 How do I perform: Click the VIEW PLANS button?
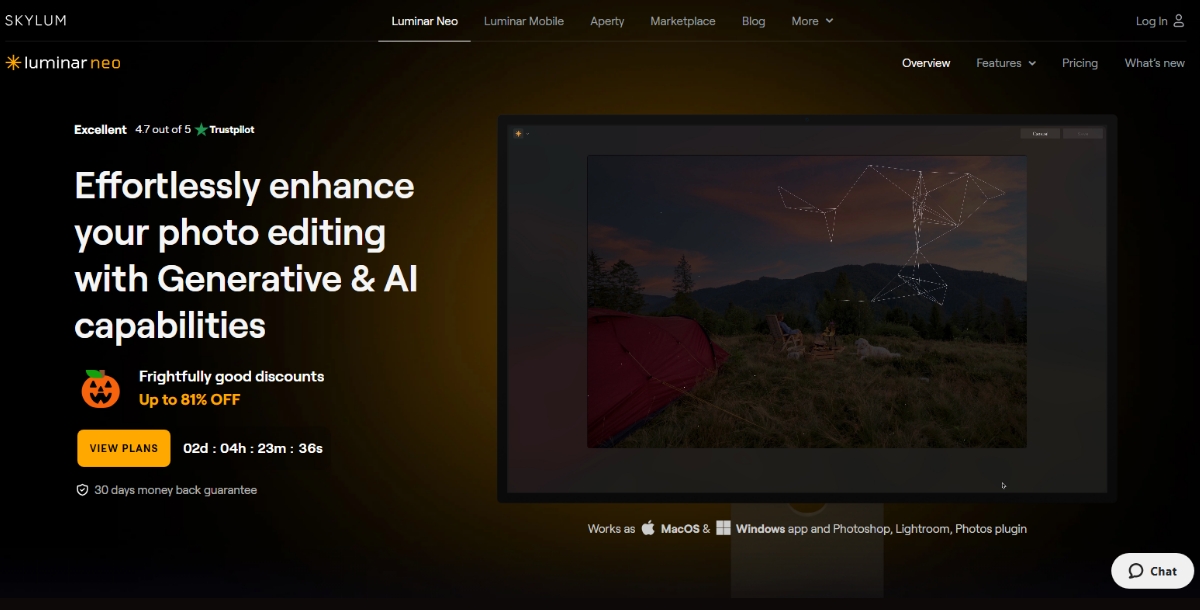pyautogui.click(x=124, y=448)
